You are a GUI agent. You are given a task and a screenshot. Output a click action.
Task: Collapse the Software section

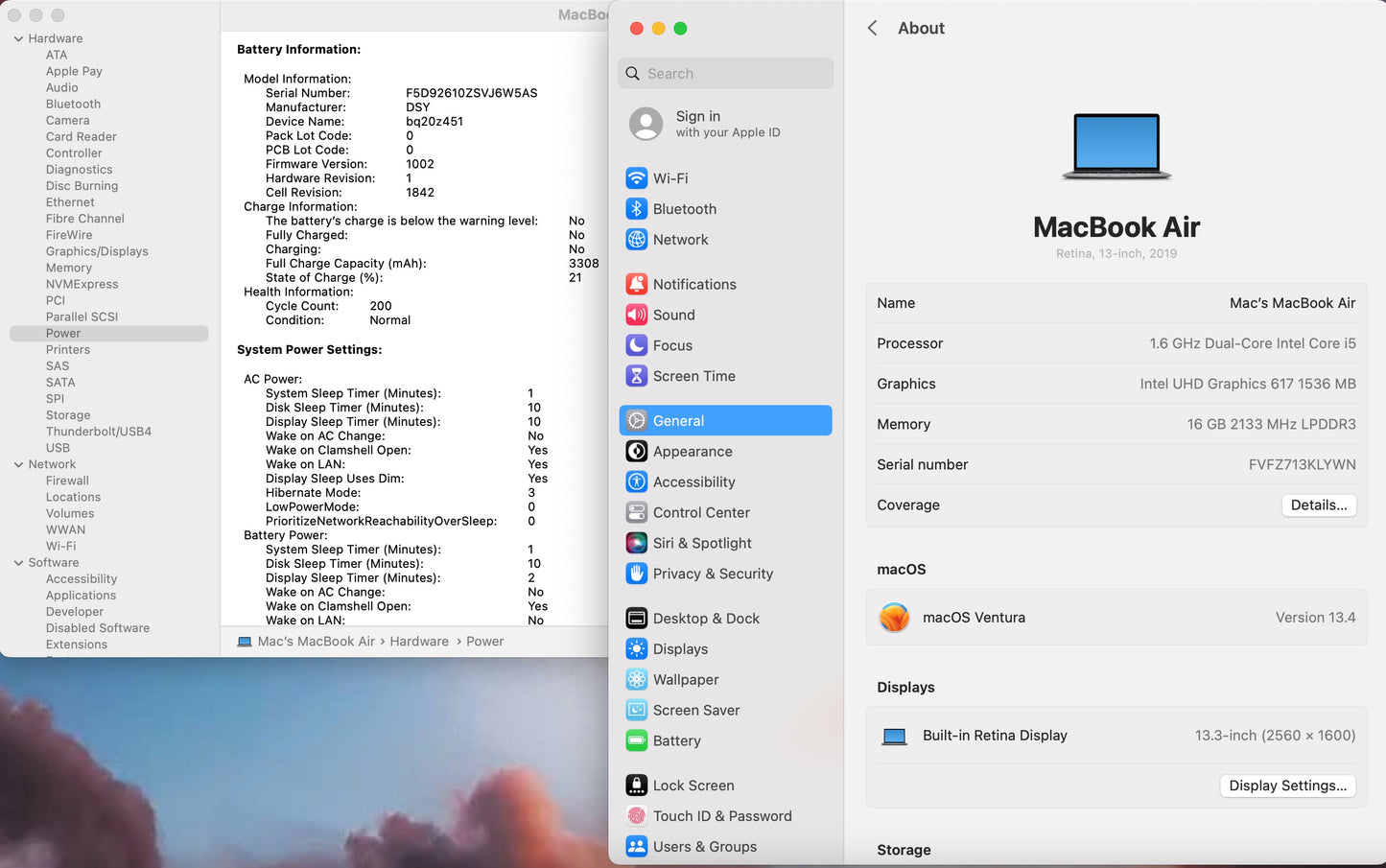pos(17,562)
